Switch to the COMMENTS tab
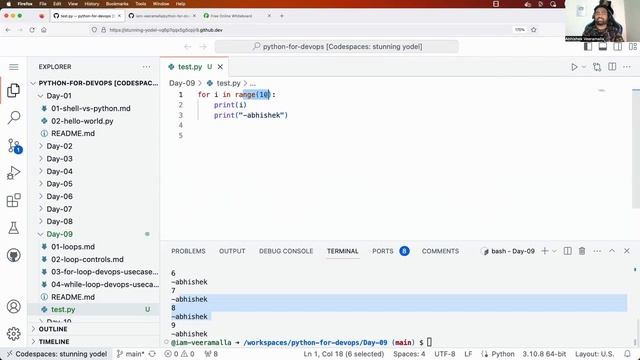This screenshot has height=360, width=640. pyautogui.click(x=440, y=251)
